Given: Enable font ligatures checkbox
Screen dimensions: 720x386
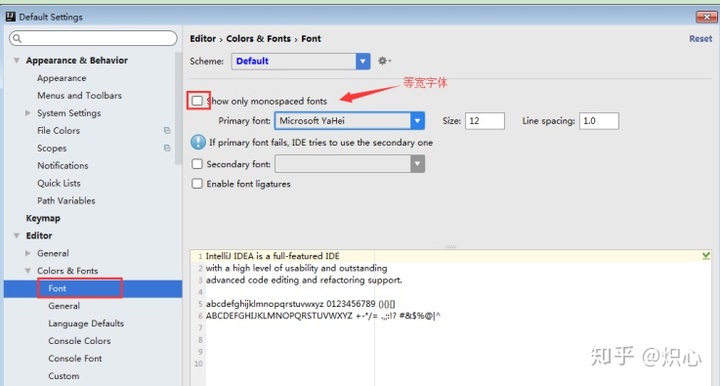Looking at the screenshot, I should [x=197, y=184].
